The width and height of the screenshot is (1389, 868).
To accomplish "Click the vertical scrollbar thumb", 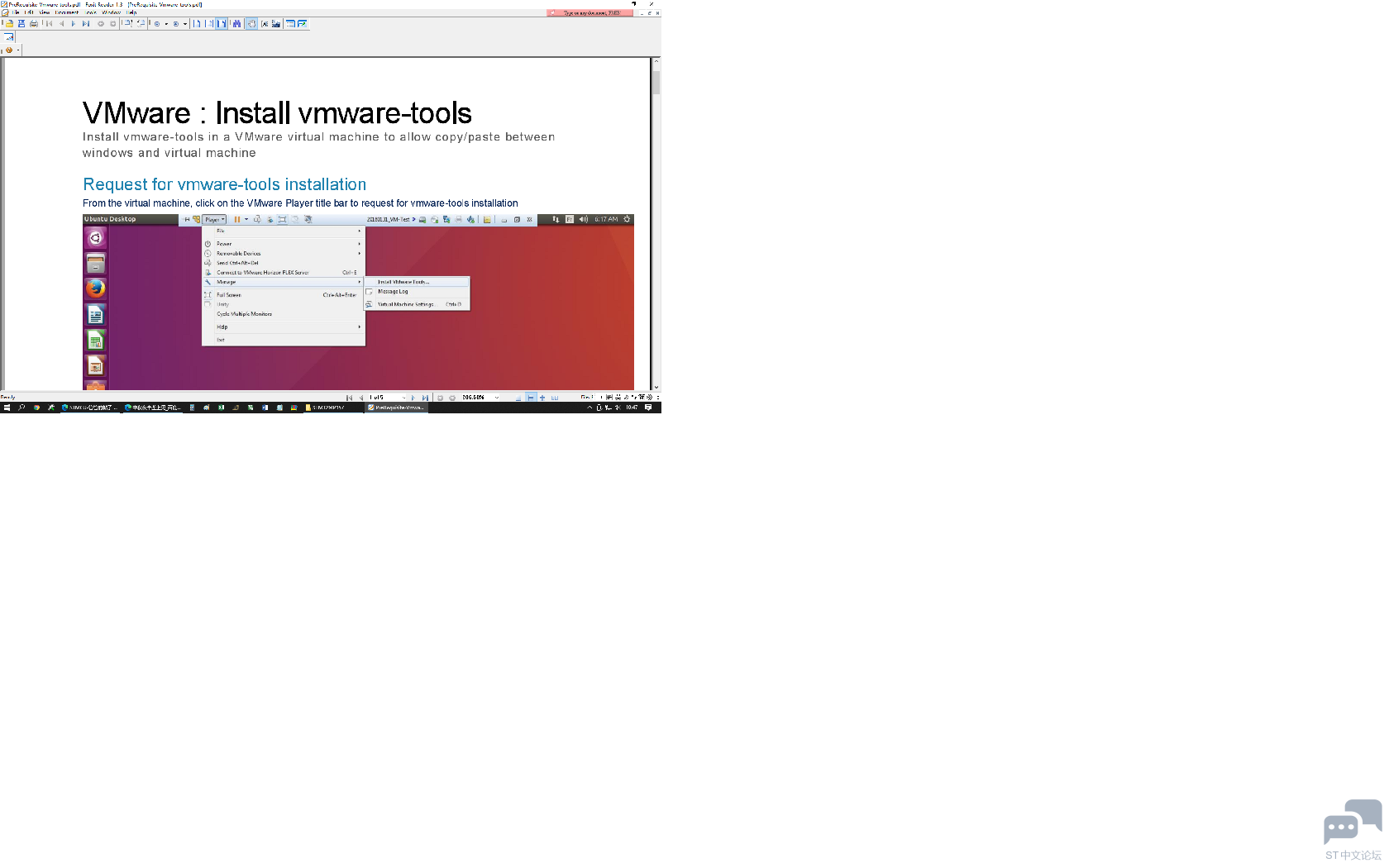I will [x=656, y=83].
